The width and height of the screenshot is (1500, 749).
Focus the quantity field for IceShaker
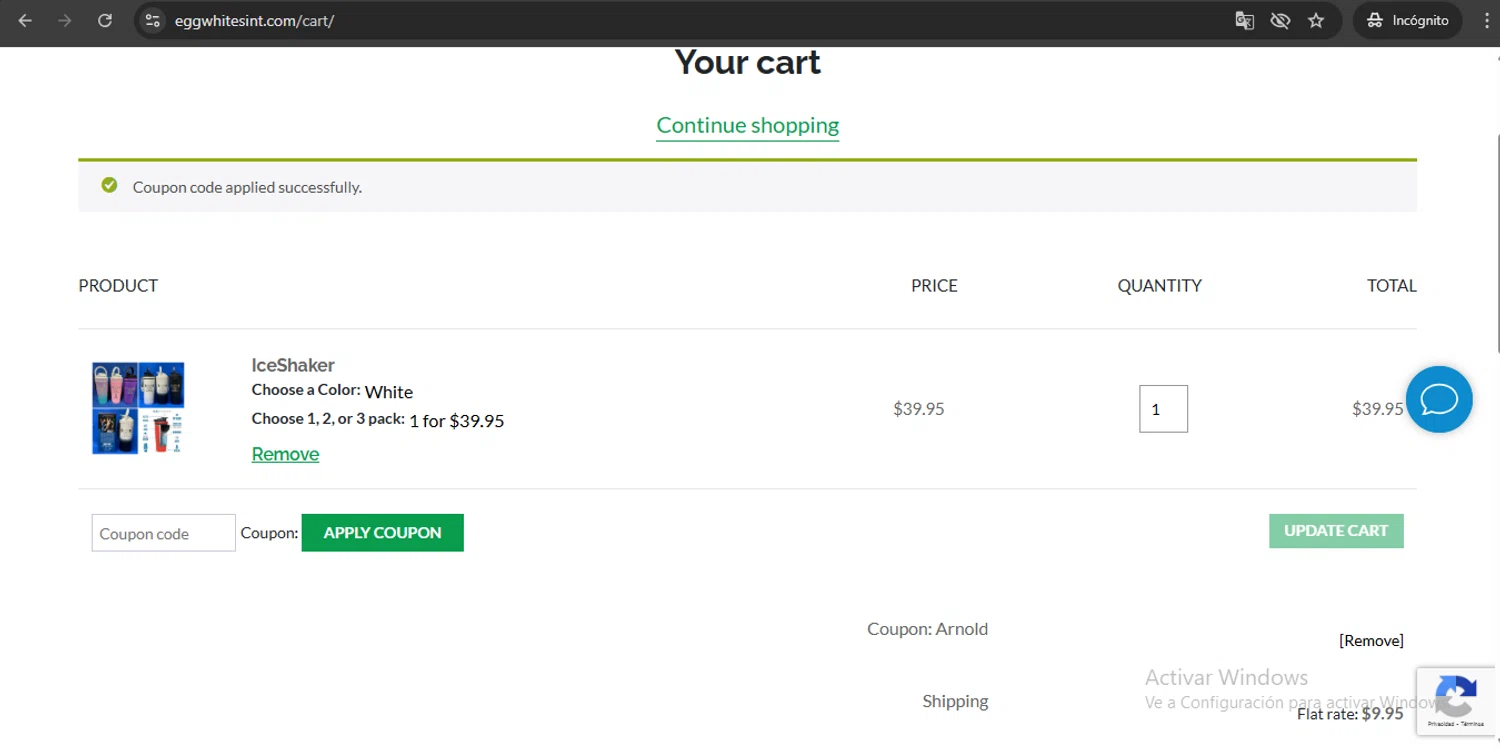point(1163,409)
